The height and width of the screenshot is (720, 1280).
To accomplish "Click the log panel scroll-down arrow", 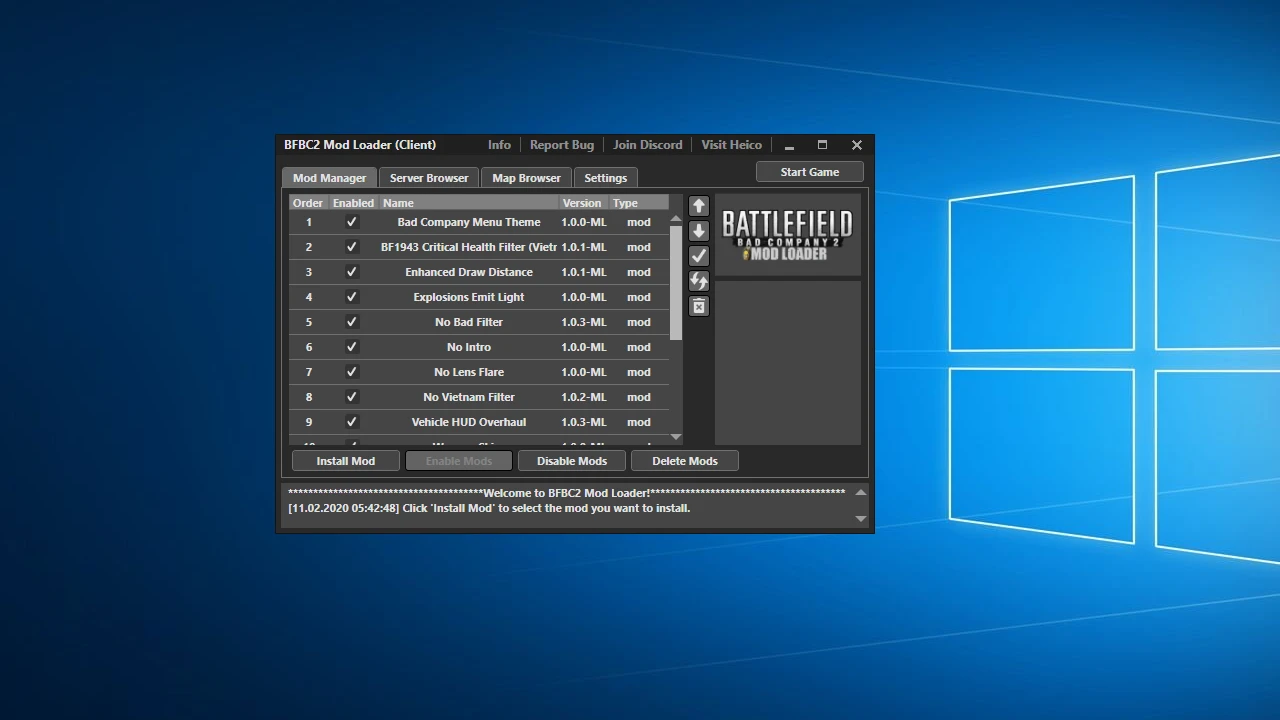I will click(x=861, y=518).
